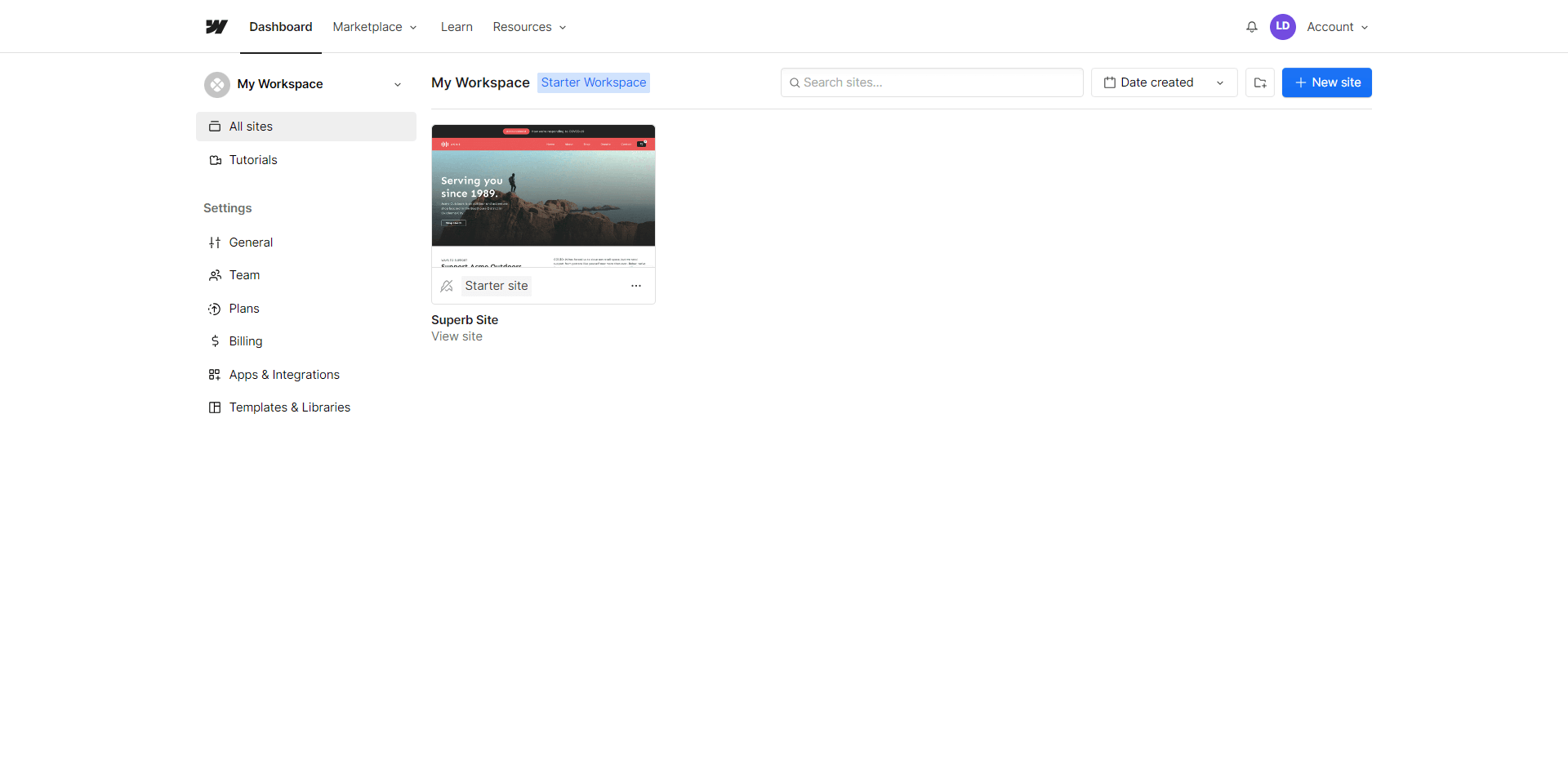Expand the Resources menu

pos(529,27)
